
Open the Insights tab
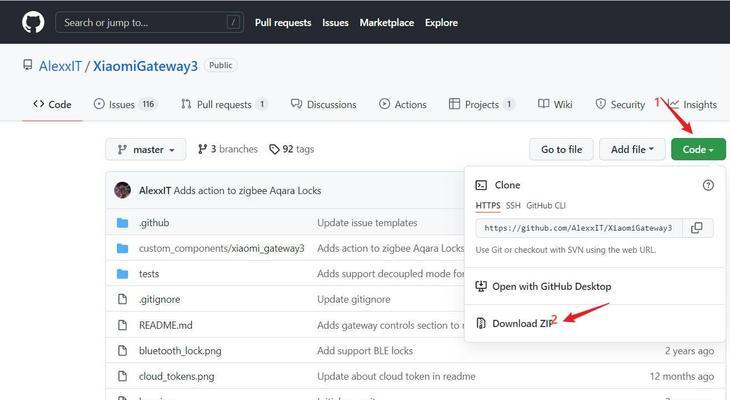[x=693, y=104]
